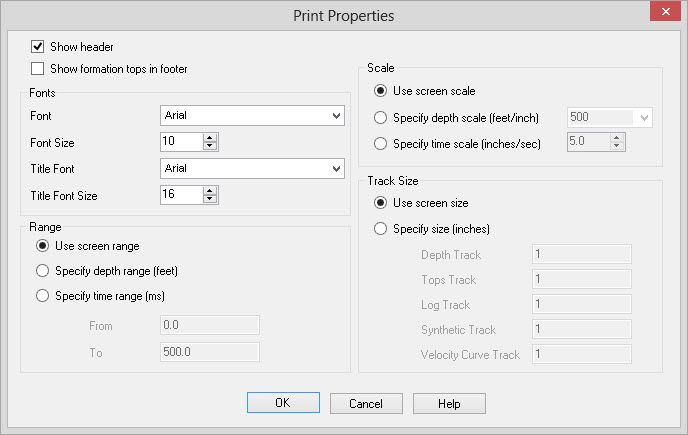Increase Font Size with up arrow
This screenshot has height=435, width=688.
pyautogui.click(x=209, y=138)
